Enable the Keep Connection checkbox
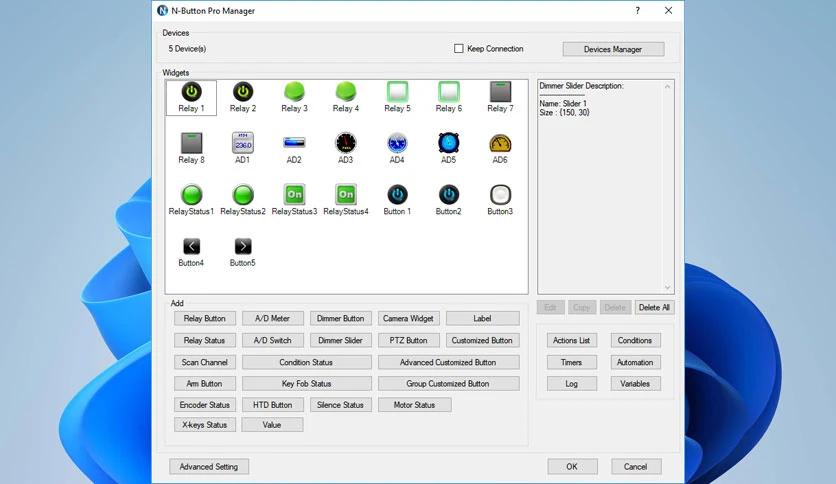Image resolution: width=836 pixels, height=484 pixels. coord(459,49)
